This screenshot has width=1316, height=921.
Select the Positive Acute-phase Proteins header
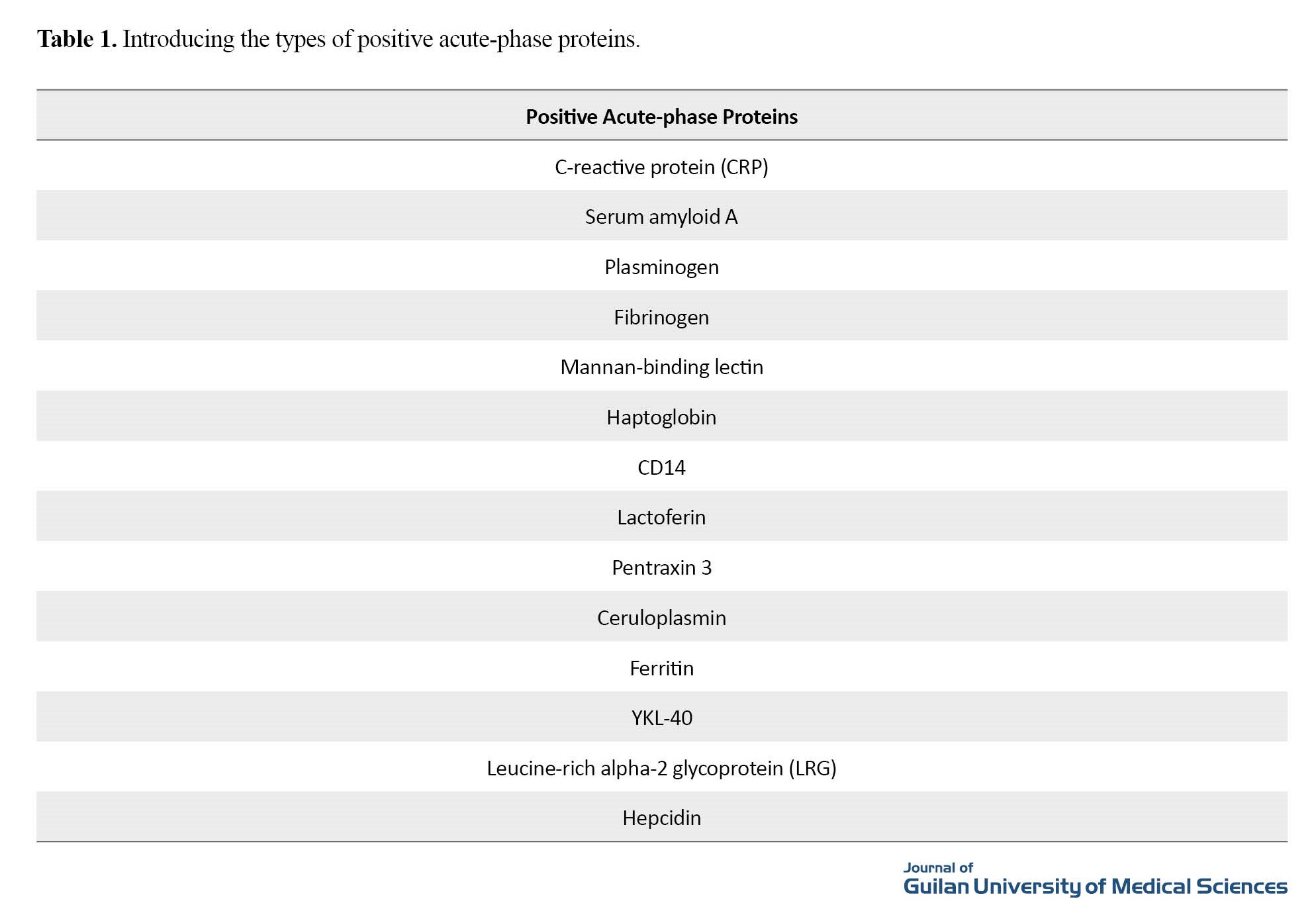coord(661,117)
